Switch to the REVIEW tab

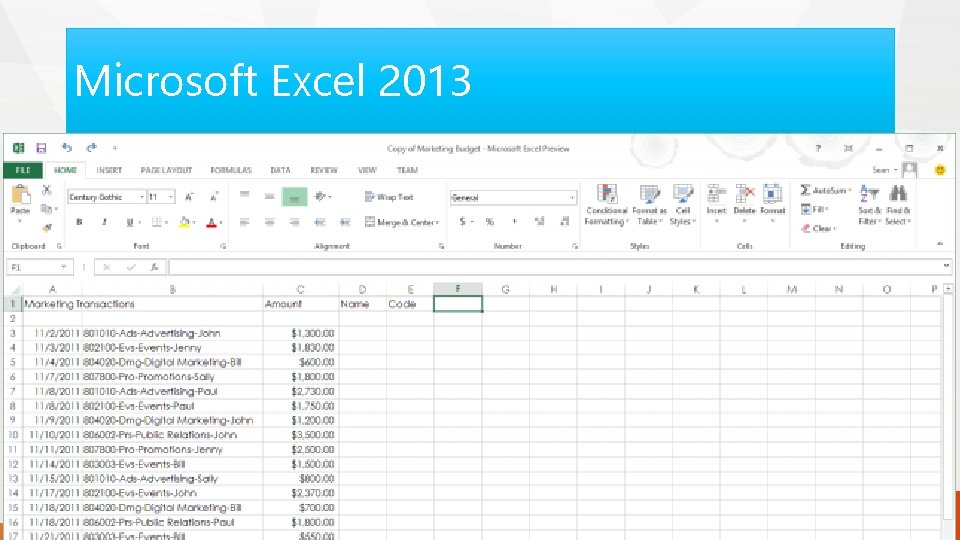[324, 170]
